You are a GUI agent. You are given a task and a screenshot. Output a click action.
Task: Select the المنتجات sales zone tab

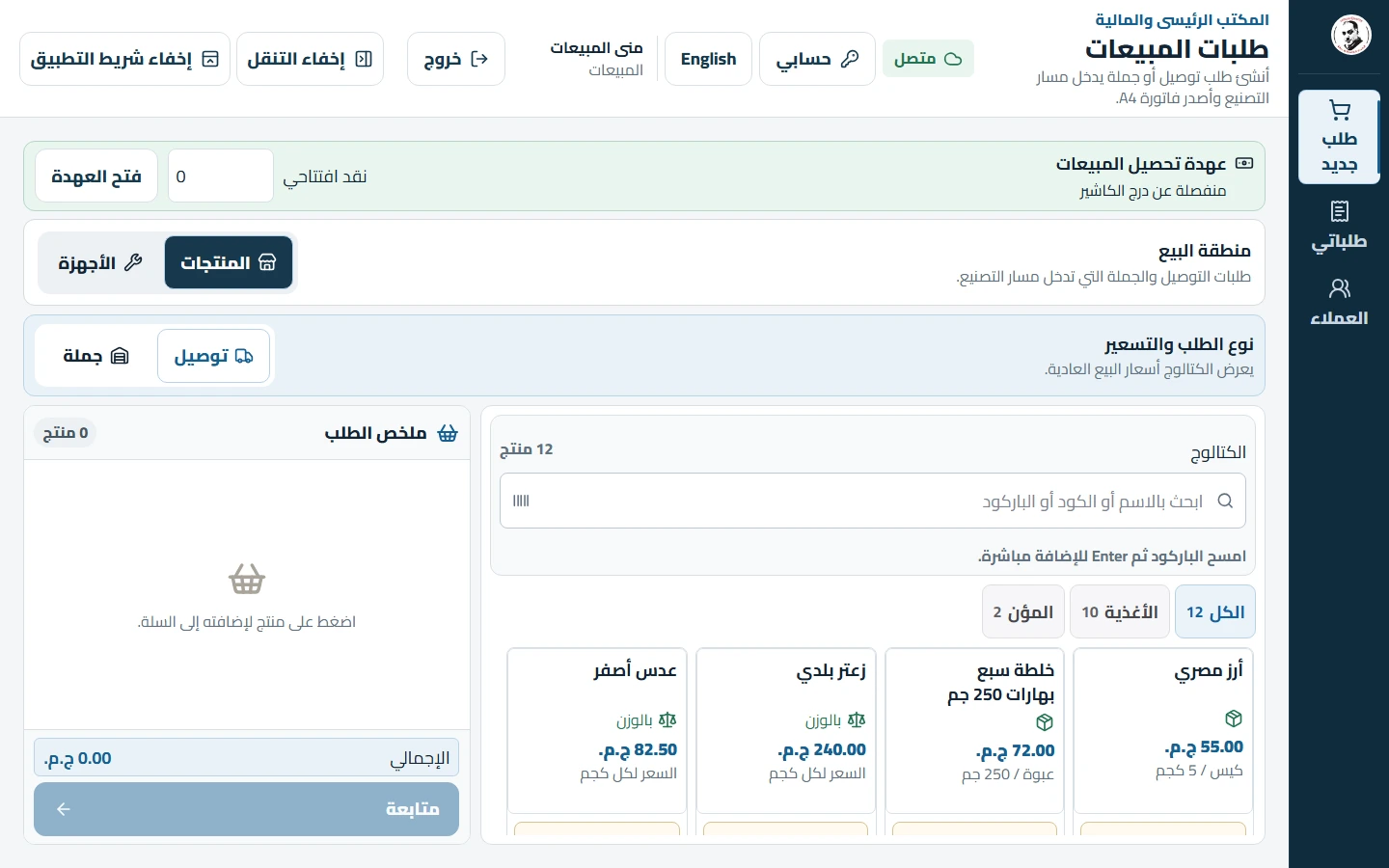(x=229, y=262)
